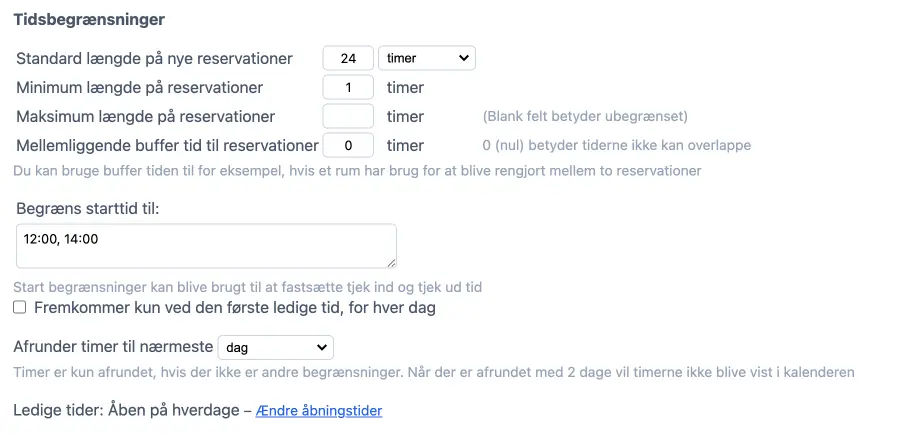Expand the Afrunder timer 'dag' dropdown
900x438 pixels.
click(275, 347)
